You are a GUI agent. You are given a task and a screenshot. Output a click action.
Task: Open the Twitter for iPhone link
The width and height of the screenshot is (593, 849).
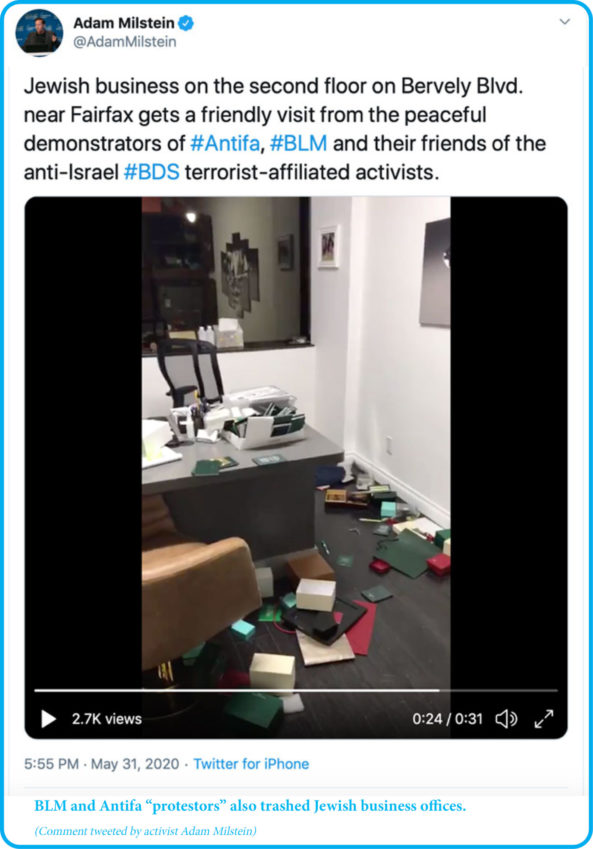(251, 764)
